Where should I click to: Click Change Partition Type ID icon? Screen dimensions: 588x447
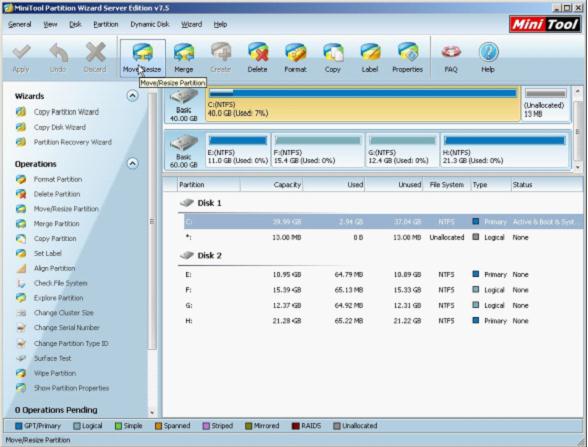coord(21,344)
